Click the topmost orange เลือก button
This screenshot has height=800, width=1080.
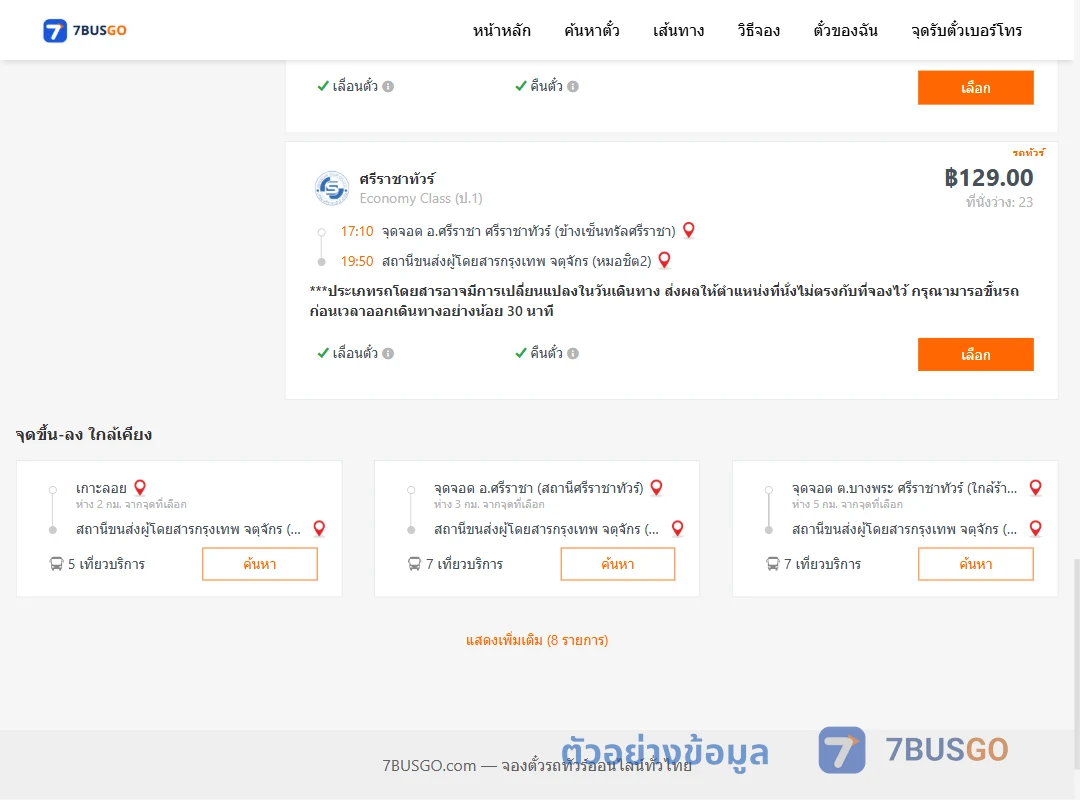coord(975,88)
